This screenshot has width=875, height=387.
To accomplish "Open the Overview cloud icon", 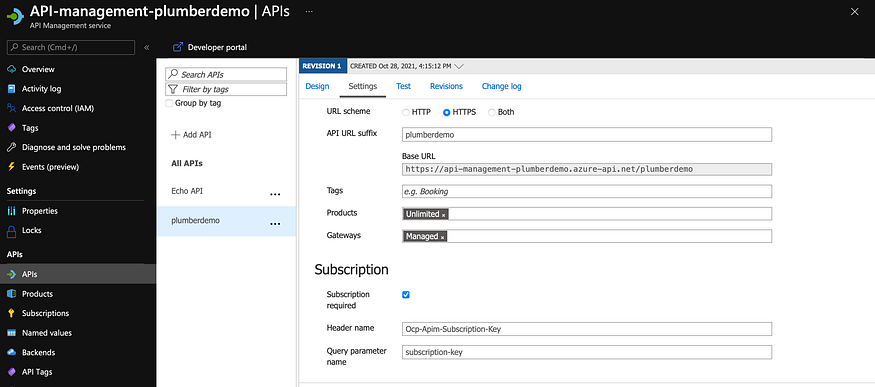I will [x=11, y=69].
